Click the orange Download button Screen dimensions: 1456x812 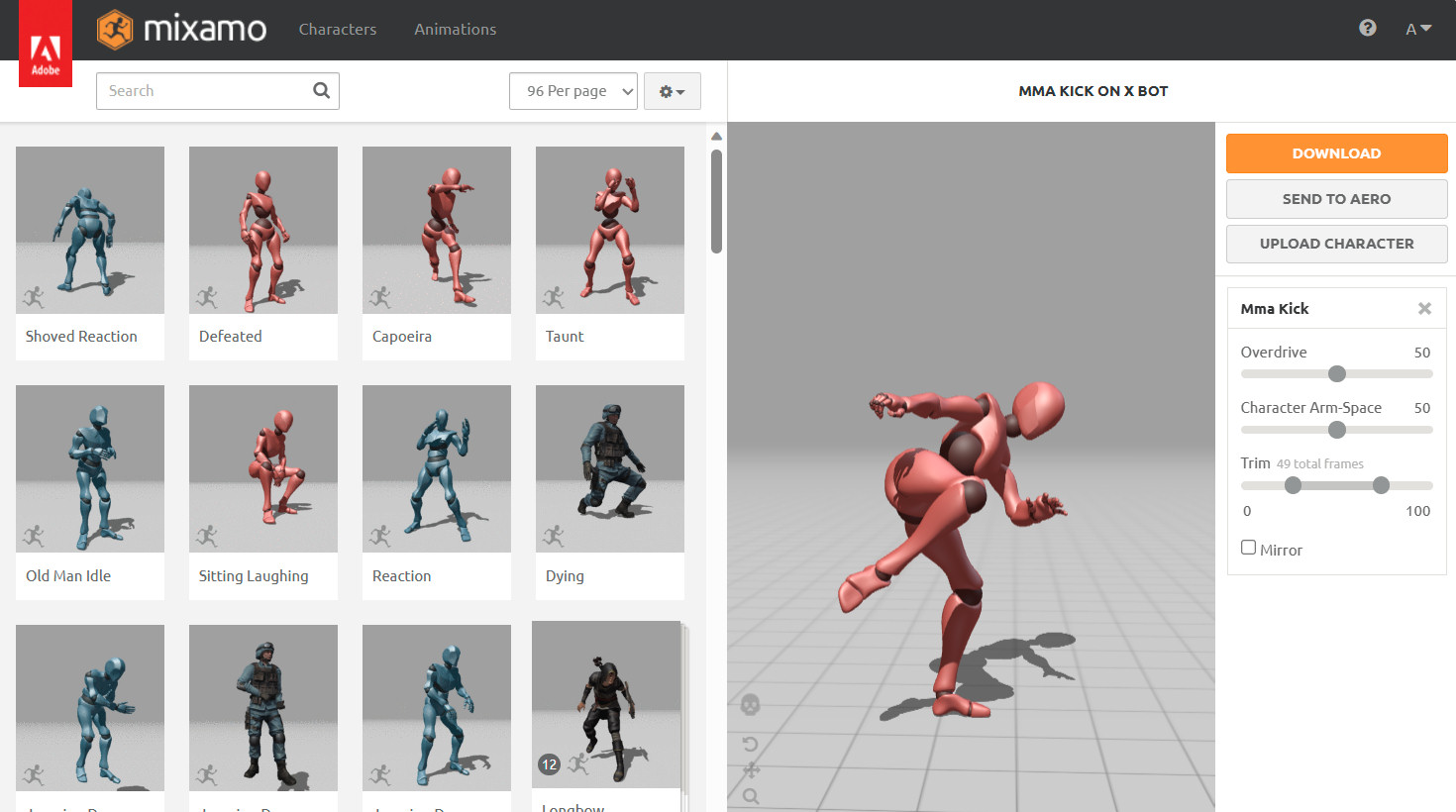[1336, 153]
